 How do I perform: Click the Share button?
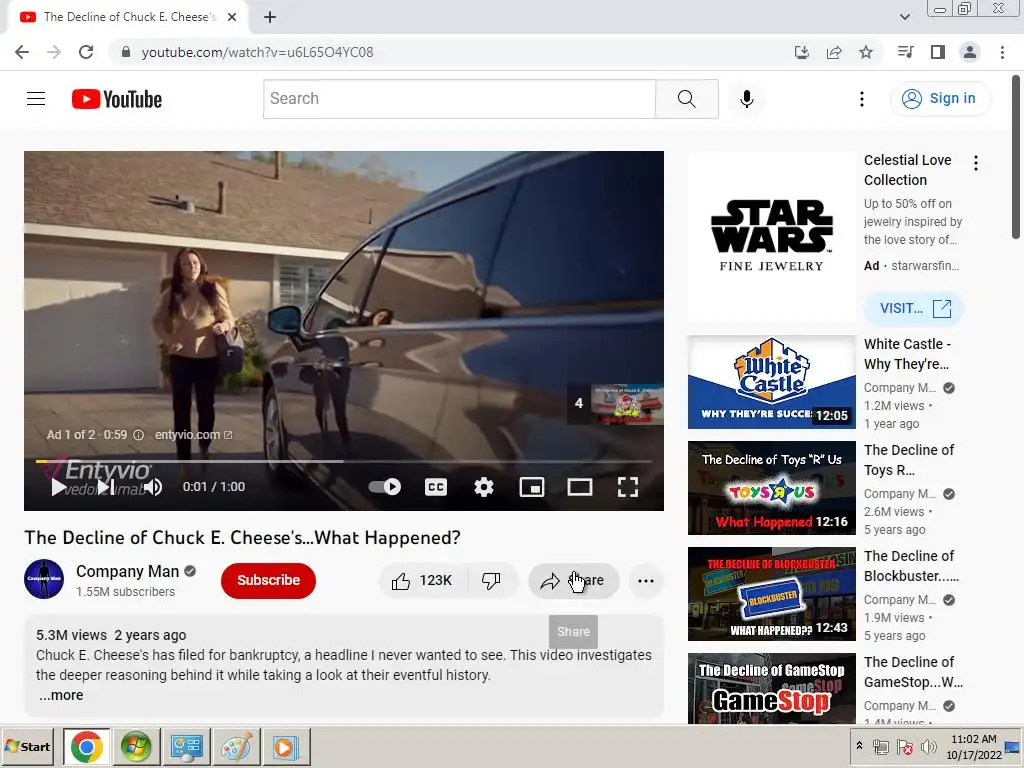[573, 581]
